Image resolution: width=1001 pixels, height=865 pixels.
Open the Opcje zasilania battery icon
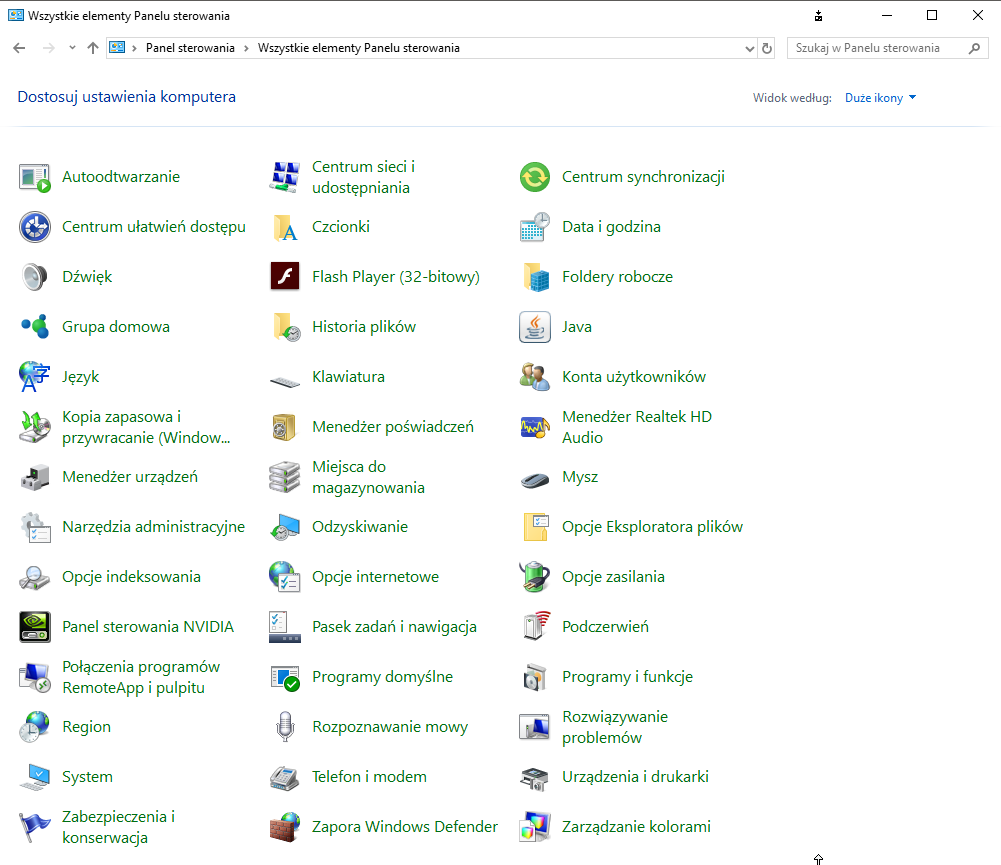pyautogui.click(x=535, y=577)
